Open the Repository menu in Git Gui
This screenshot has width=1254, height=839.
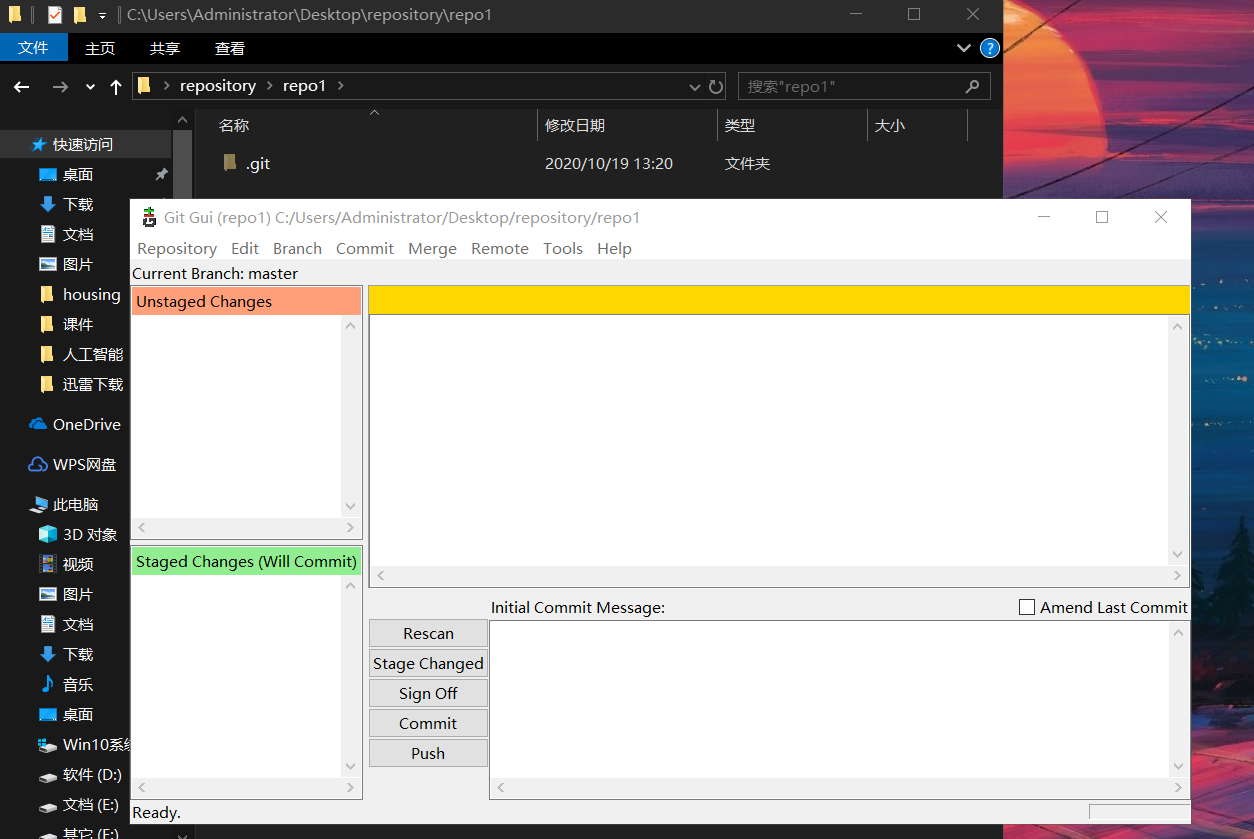177,248
